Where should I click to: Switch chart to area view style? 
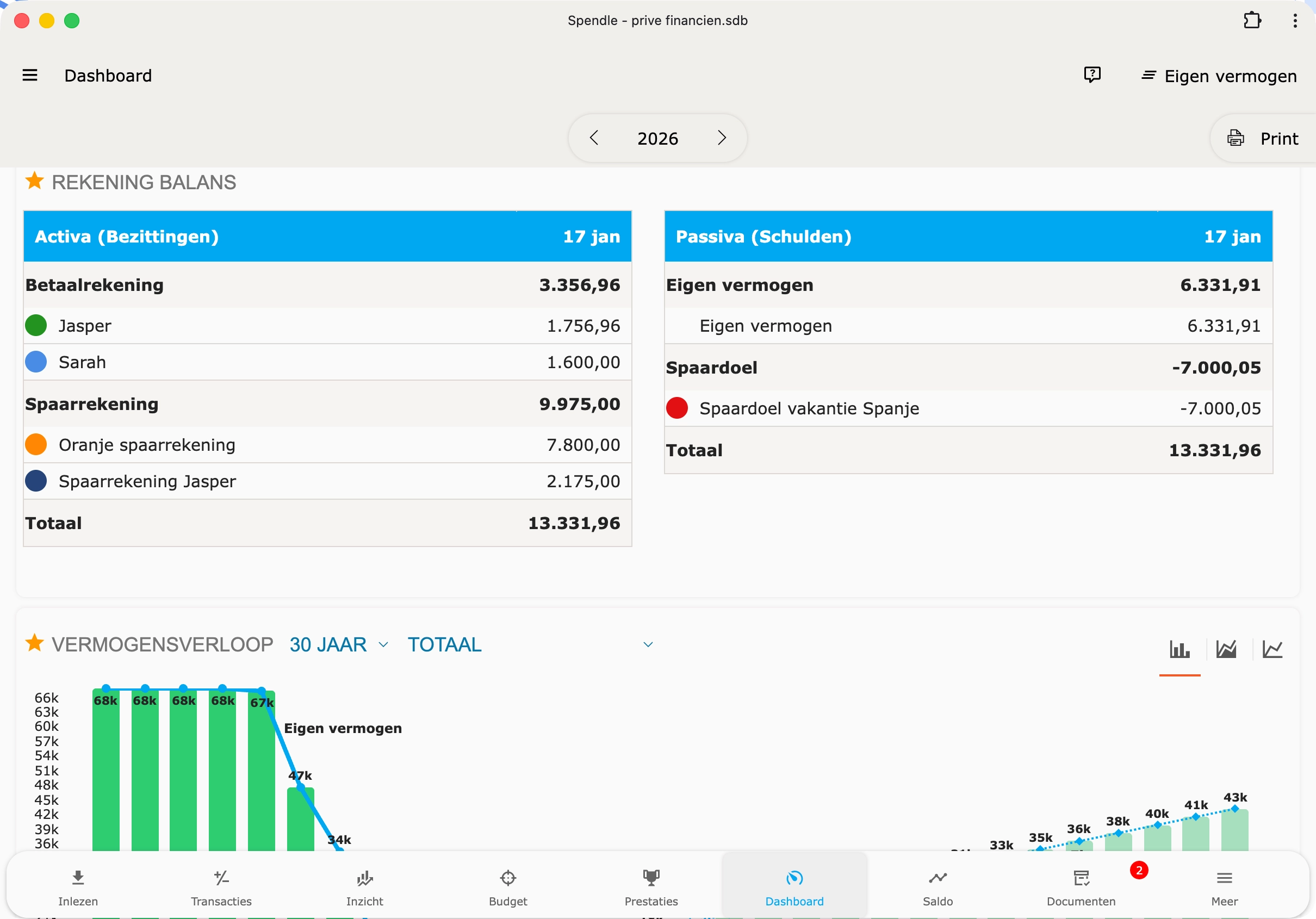coord(1227,649)
